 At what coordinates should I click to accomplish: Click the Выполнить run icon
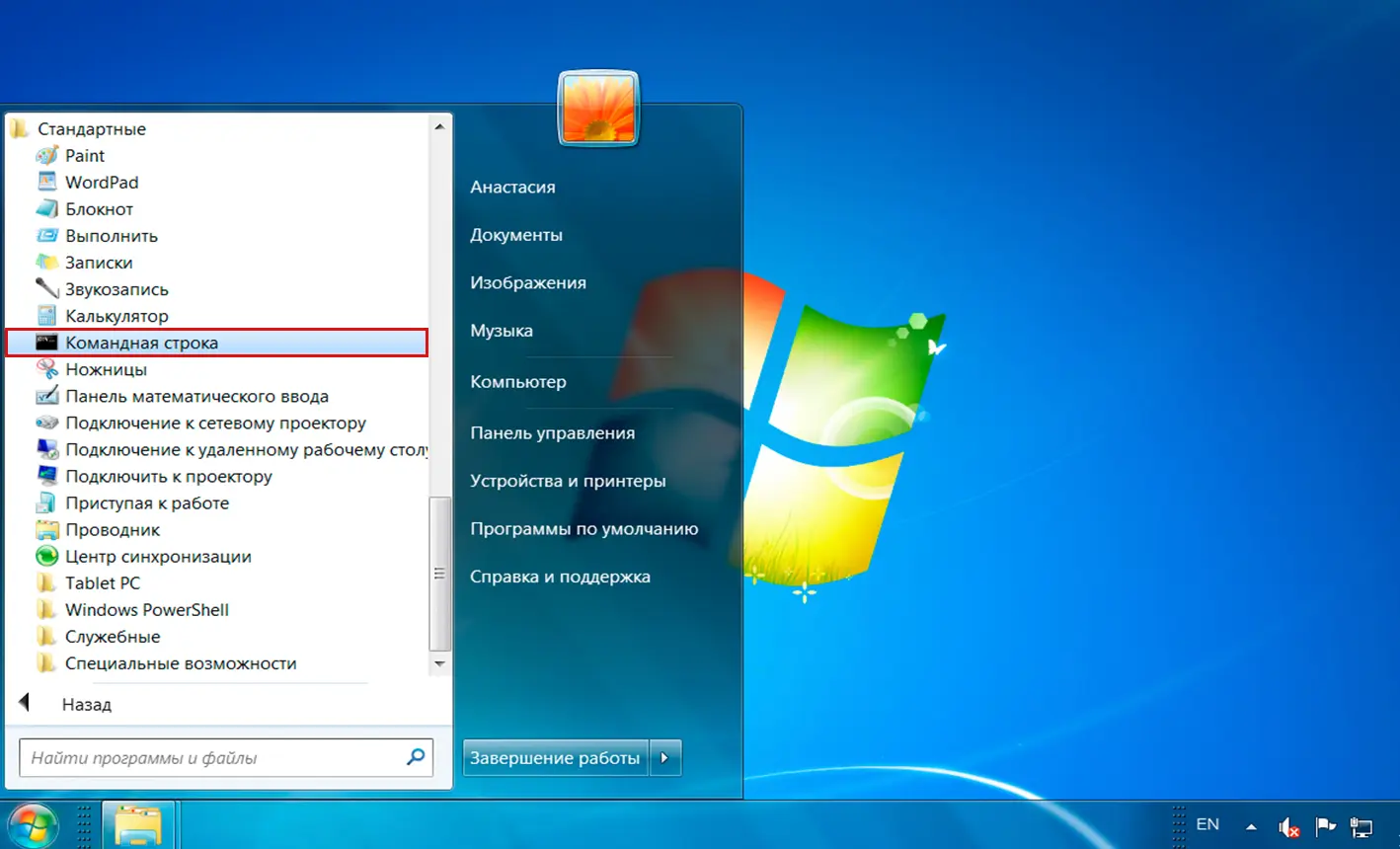click(47, 235)
